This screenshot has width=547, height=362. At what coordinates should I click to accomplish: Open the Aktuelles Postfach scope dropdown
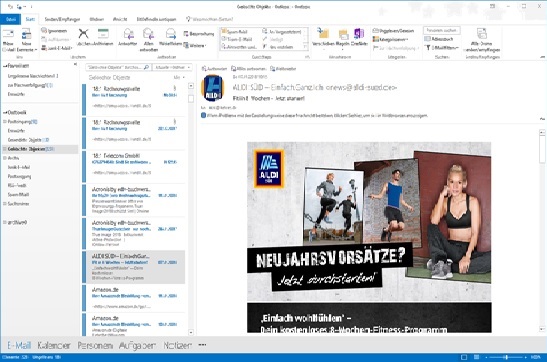172,67
